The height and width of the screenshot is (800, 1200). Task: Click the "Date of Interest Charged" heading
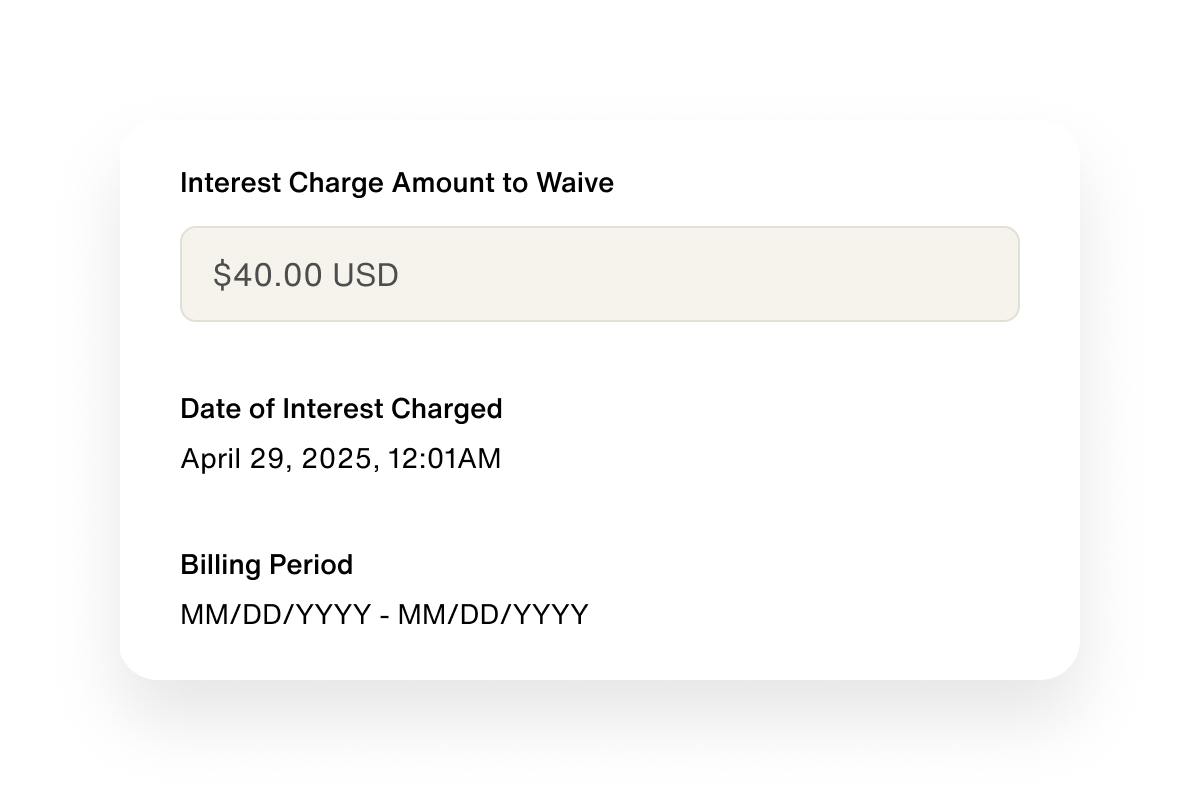[x=341, y=409]
